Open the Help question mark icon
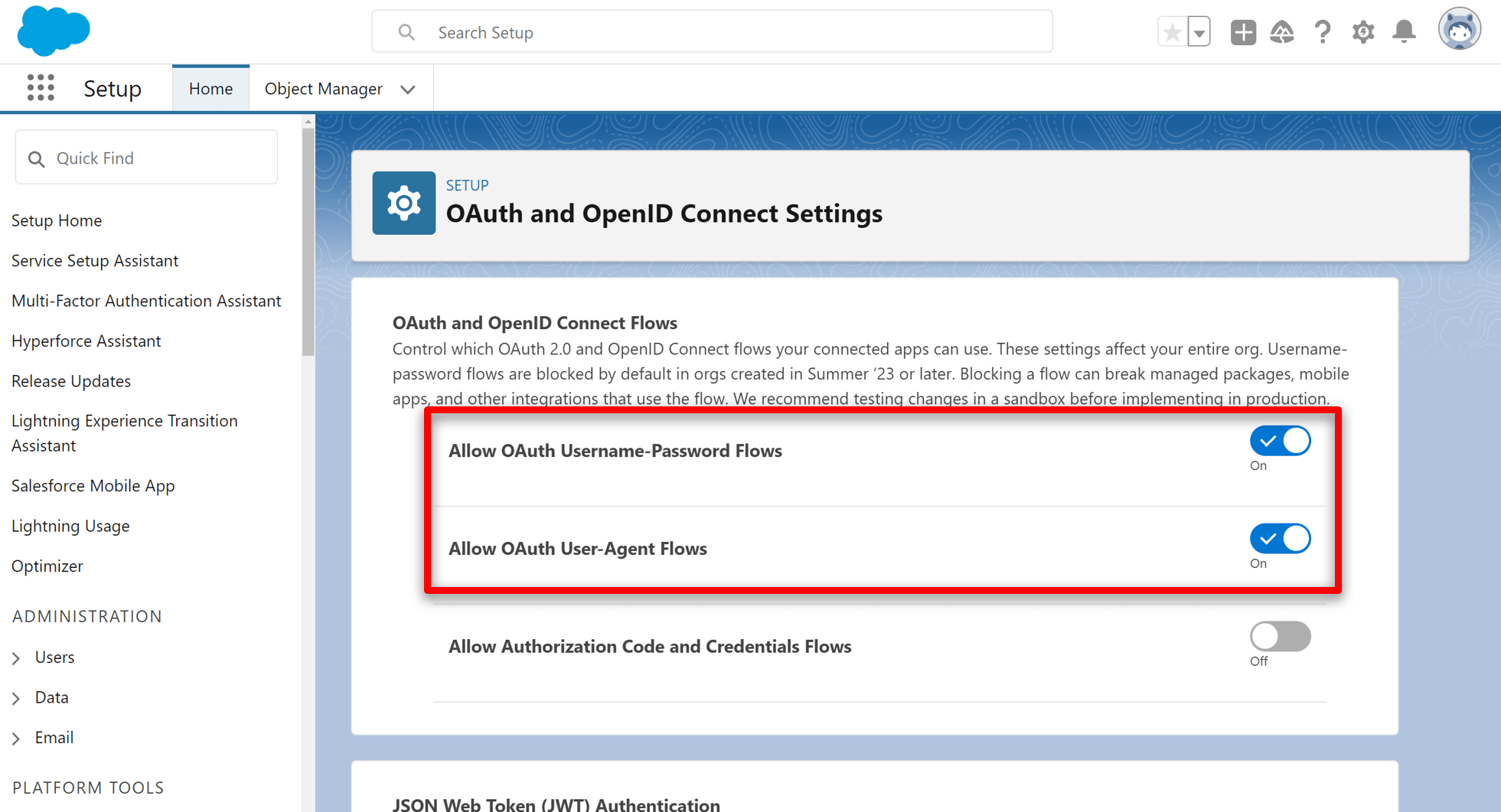 [x=1323, y=31]
